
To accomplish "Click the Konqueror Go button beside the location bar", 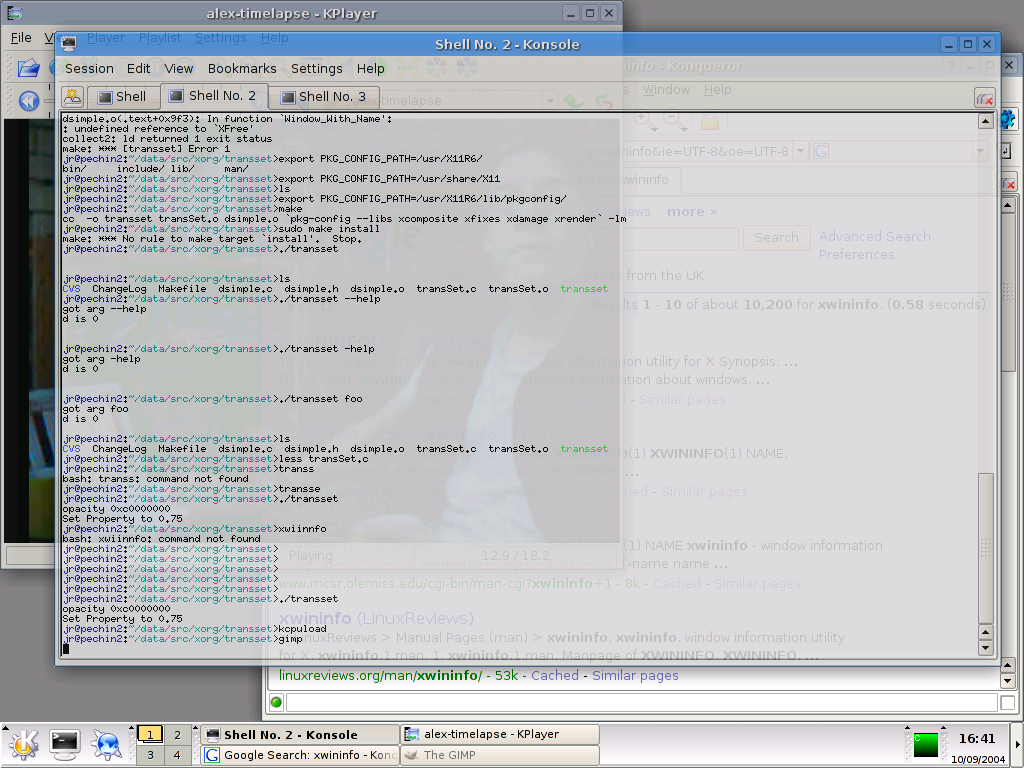I will pyautogui.click(x=1006, y=152).
